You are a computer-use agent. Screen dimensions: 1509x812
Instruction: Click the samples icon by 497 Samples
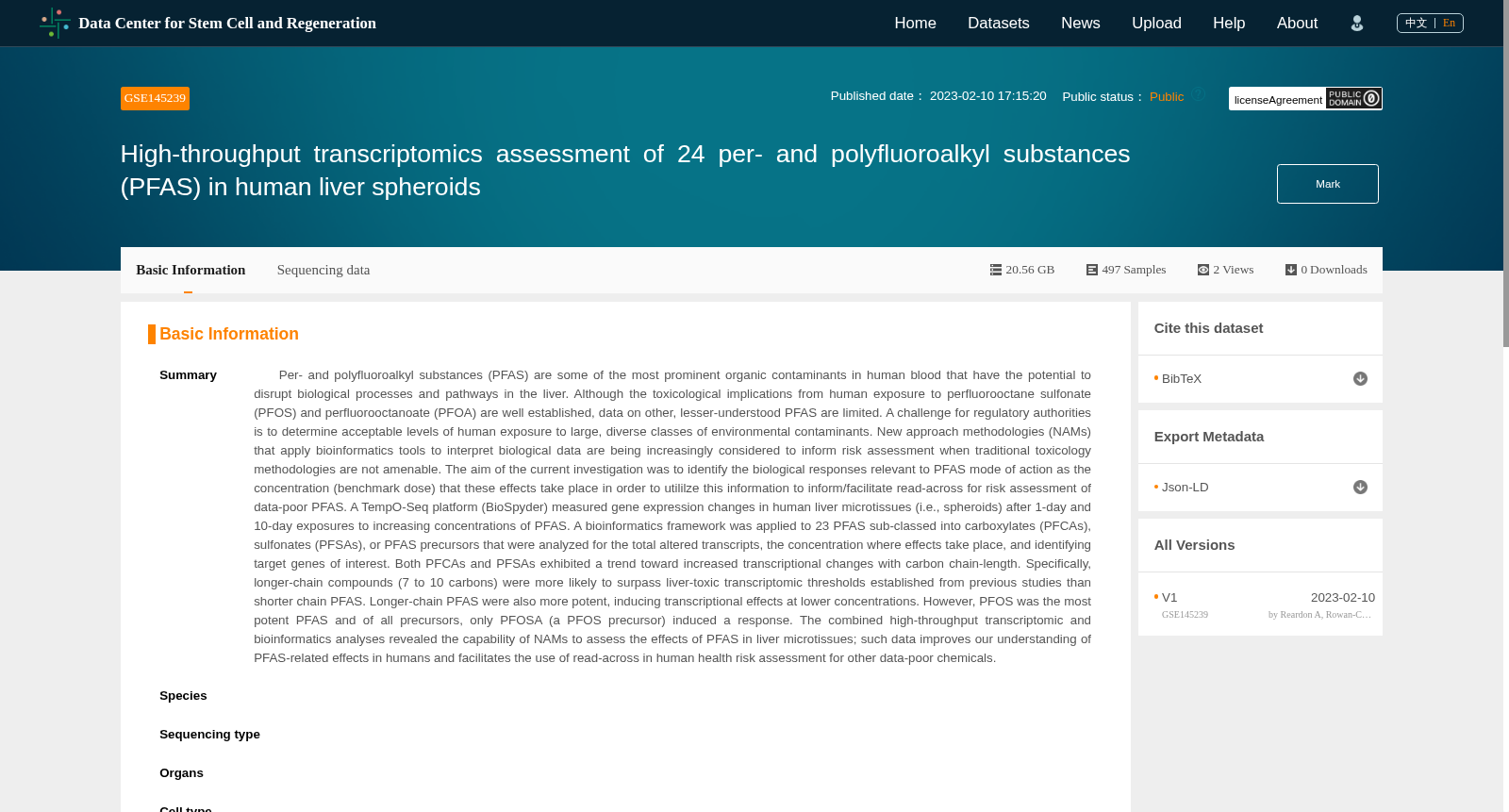(1092, 270)
